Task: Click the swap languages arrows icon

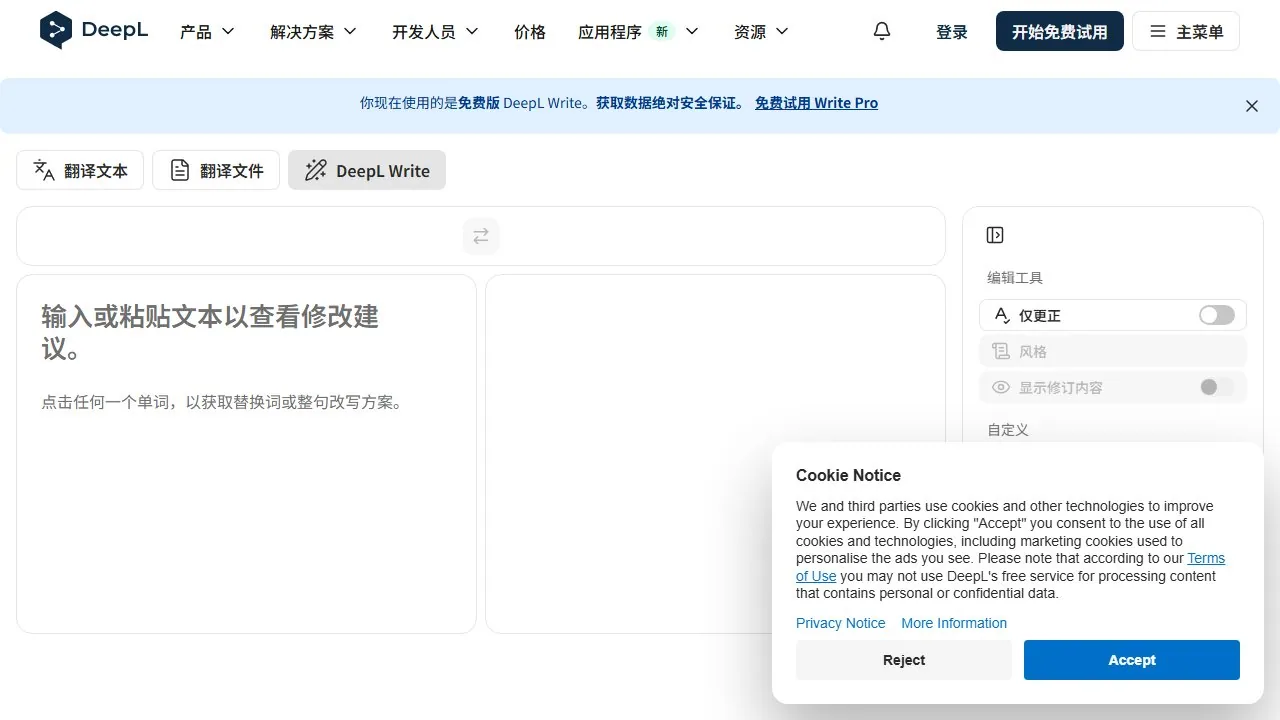Action: 481,236
